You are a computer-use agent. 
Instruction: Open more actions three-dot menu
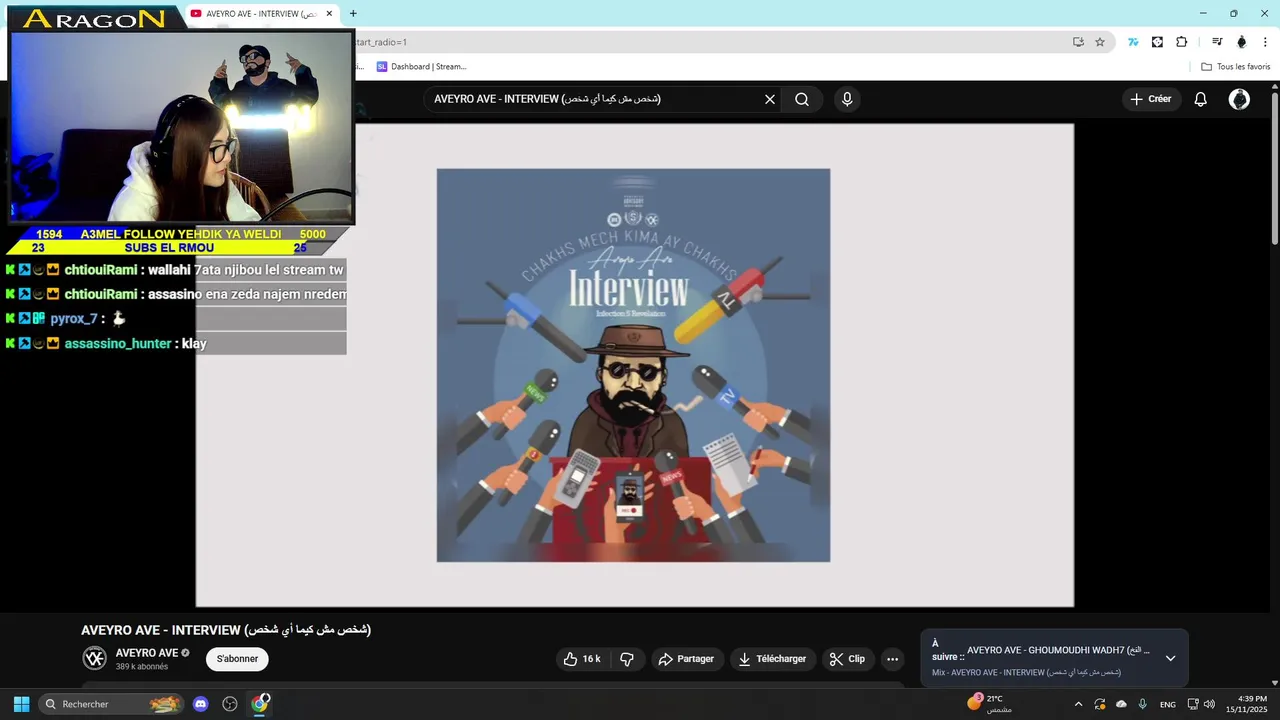point(893,659)
